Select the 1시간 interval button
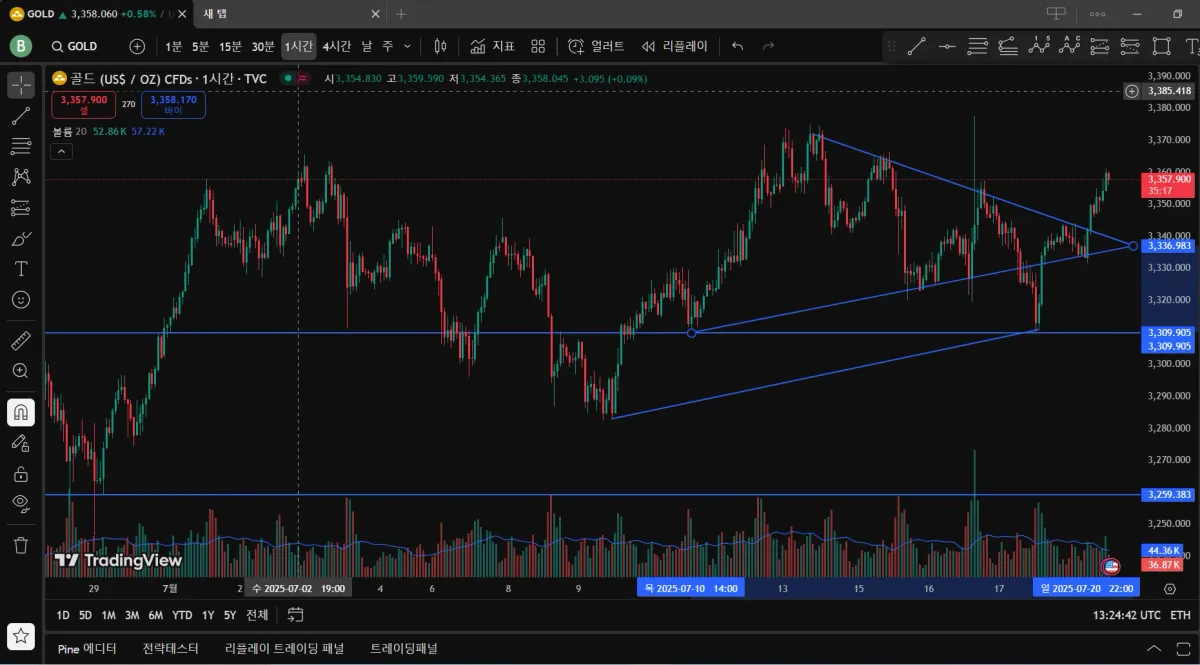Viewport: 1200px width, 665px height. pos(299,46)
